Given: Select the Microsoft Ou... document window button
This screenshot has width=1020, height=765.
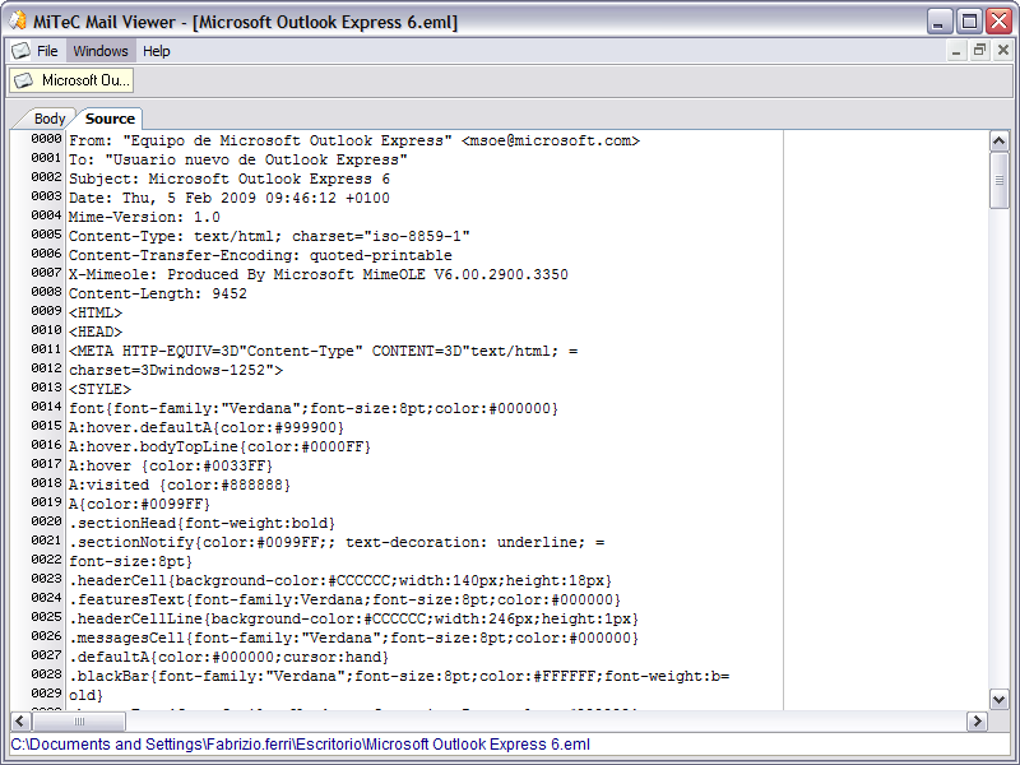Looking at the screenshot, I should (x=72, y=81).
